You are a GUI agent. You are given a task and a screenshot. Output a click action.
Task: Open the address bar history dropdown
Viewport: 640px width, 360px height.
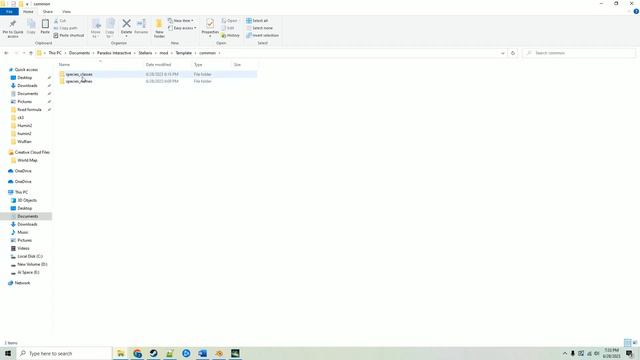point(503,53)
